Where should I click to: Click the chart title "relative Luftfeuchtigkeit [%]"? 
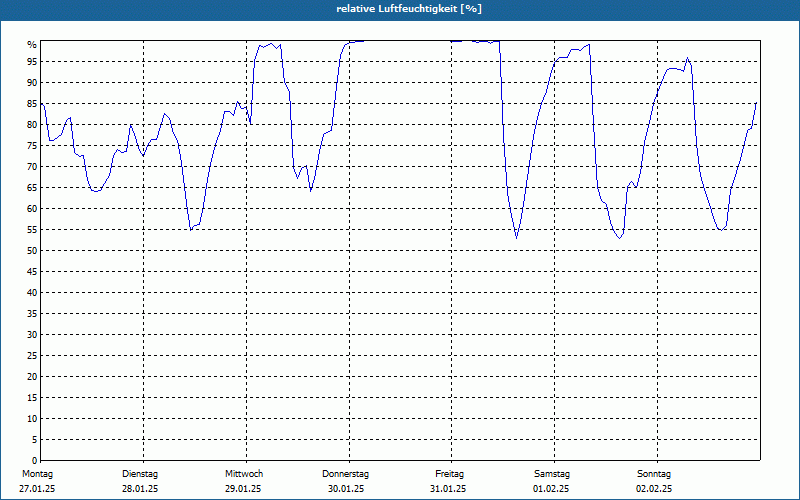tap(409, 9)
